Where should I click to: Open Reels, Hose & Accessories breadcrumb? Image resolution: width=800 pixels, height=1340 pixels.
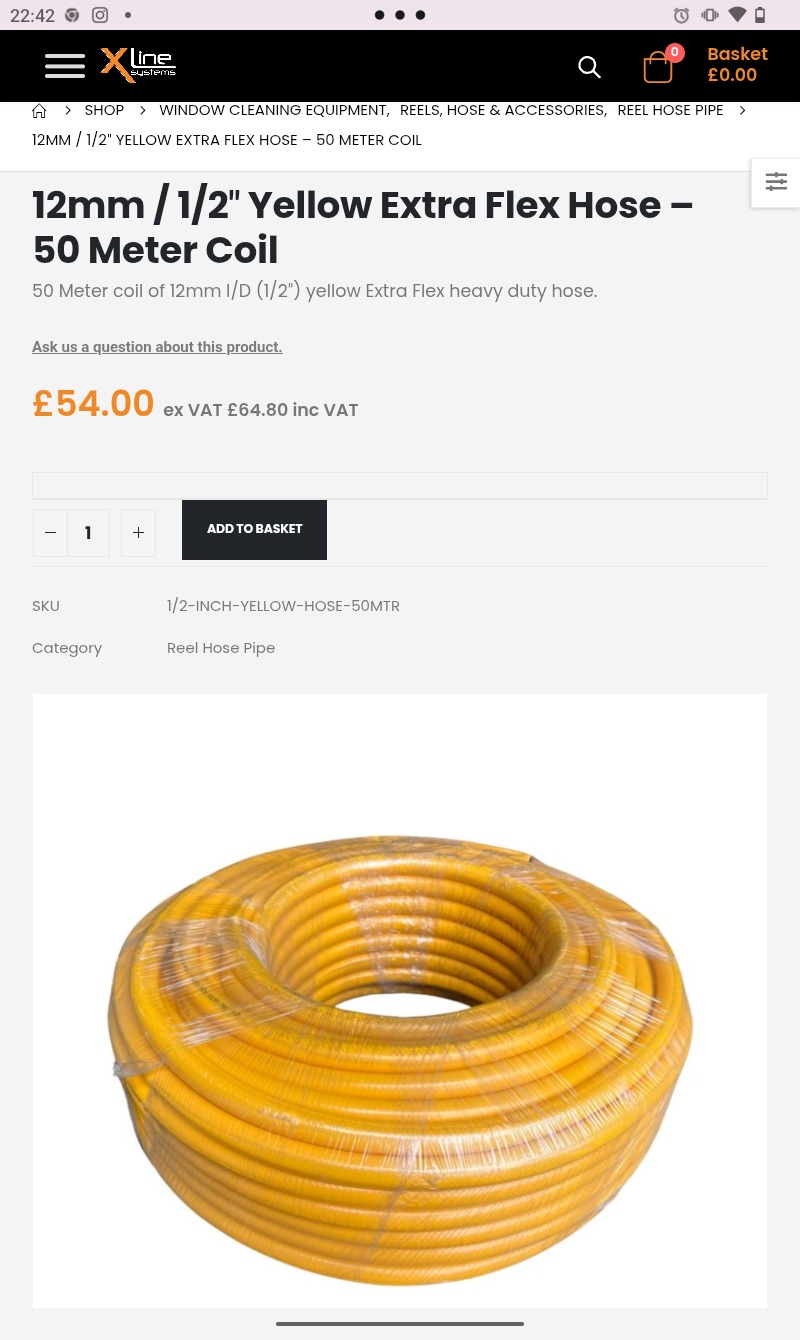tap(502, 110)
